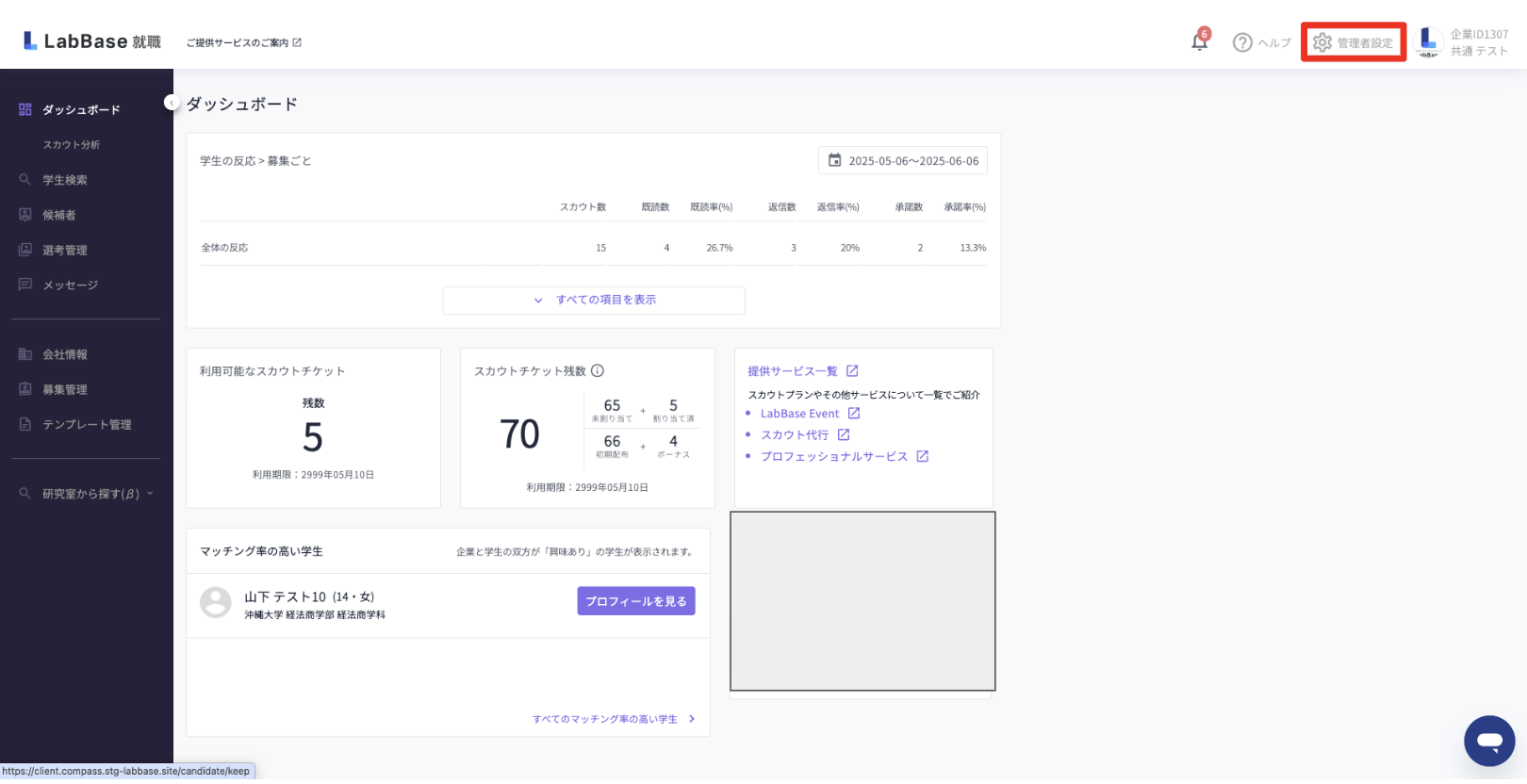This screenshot has height=784, width=1527.
Task: Collapse the left sidebar
Action: 171,103
